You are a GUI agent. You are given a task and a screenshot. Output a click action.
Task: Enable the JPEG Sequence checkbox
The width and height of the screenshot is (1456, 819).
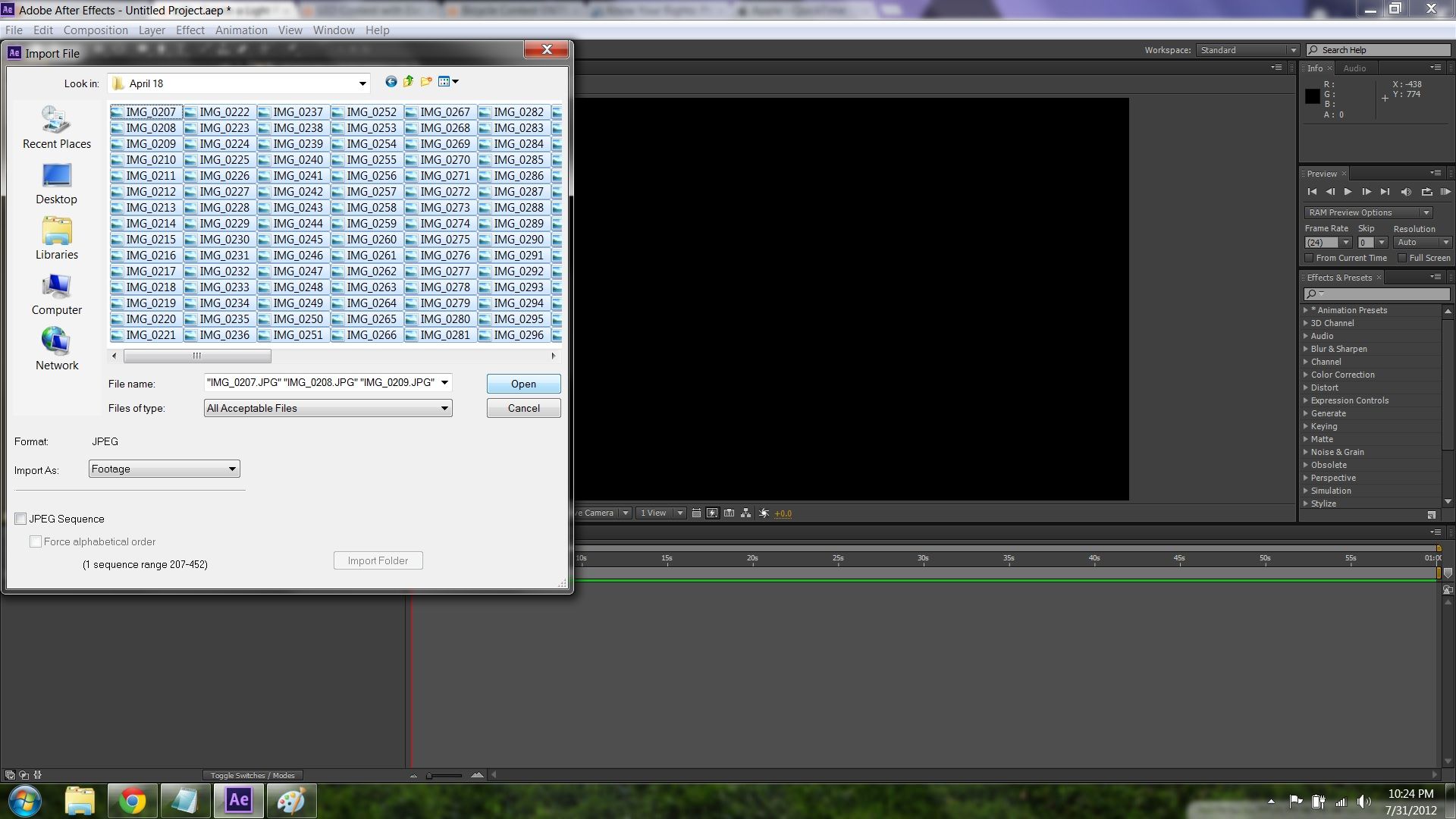[x=20, y=519]
